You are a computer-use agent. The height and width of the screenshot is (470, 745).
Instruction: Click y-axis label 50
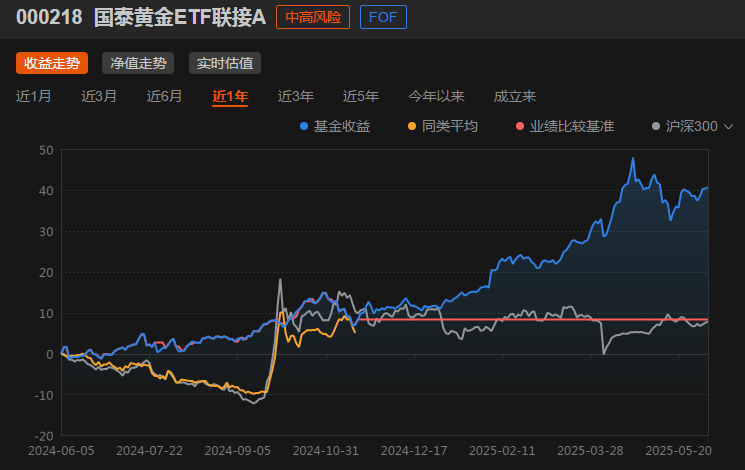(x=47, y=150)
